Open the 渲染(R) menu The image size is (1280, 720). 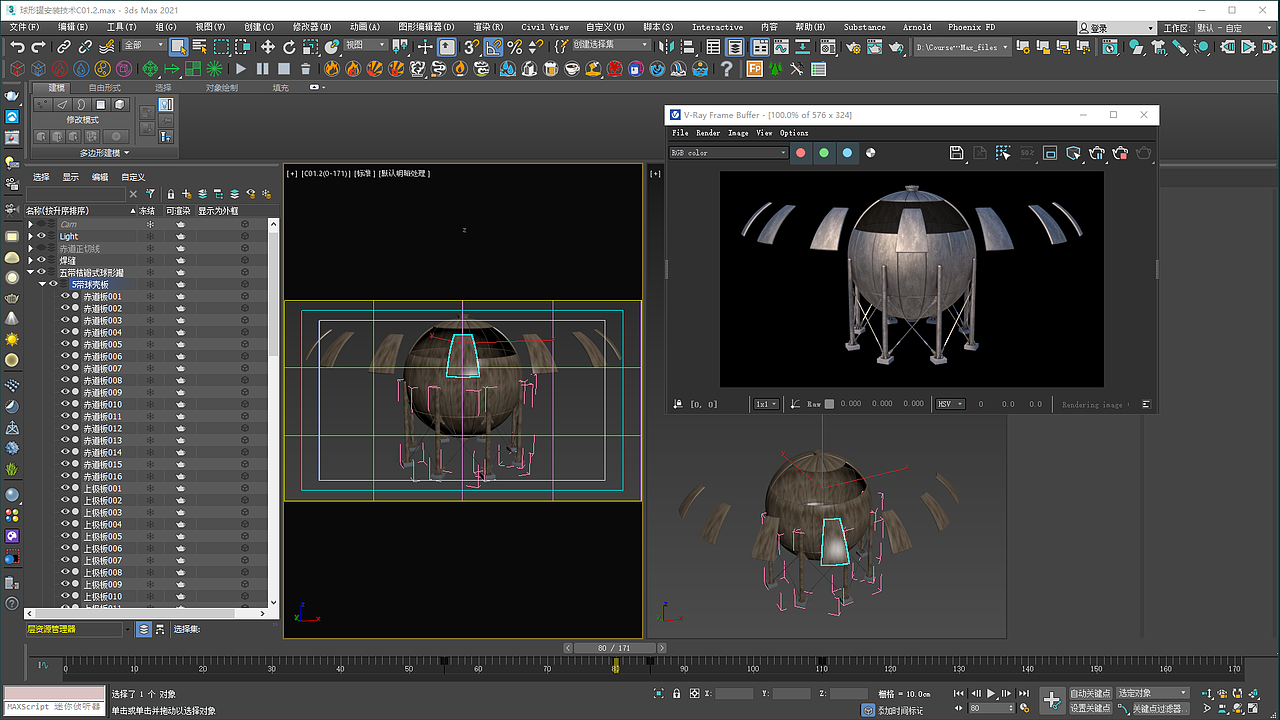pos(488,27)
